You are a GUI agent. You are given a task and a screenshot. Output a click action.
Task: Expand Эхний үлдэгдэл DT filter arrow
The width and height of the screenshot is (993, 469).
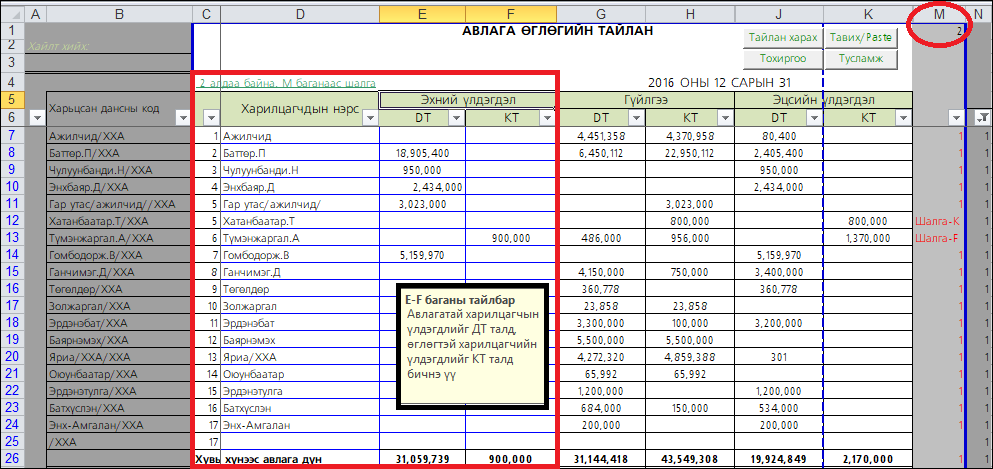point(455,118)
